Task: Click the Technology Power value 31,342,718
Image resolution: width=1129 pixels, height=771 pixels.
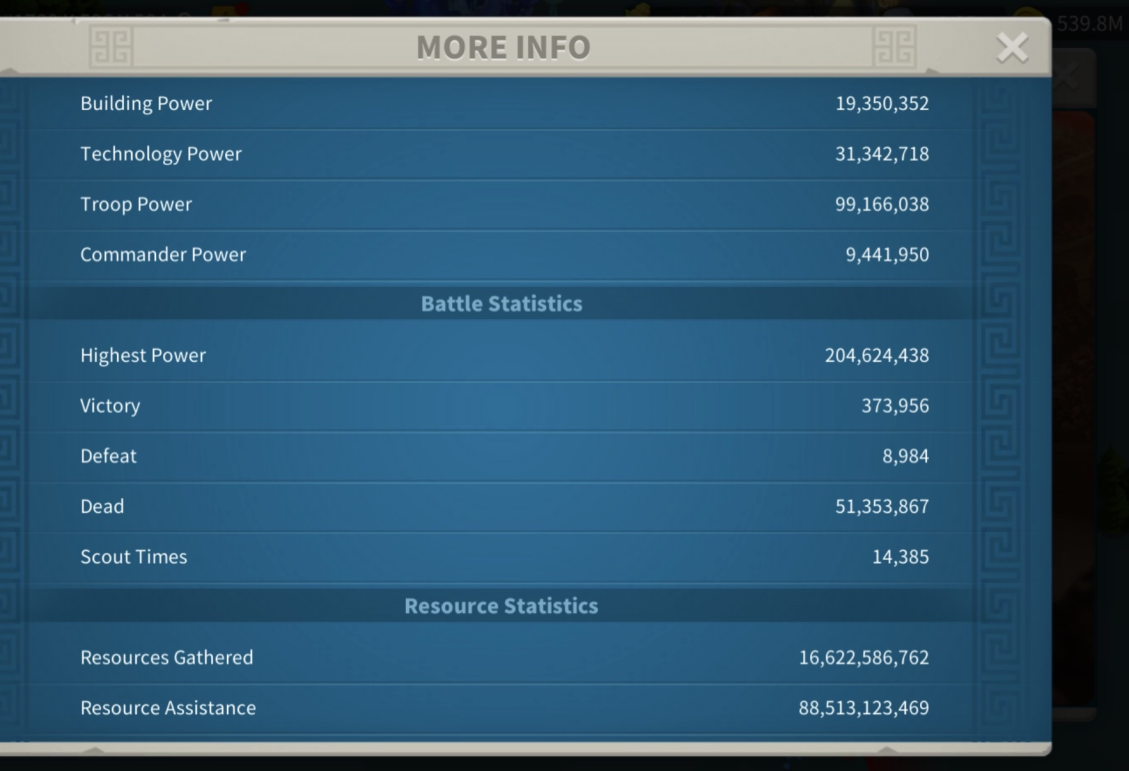Action: click(882, 154)
